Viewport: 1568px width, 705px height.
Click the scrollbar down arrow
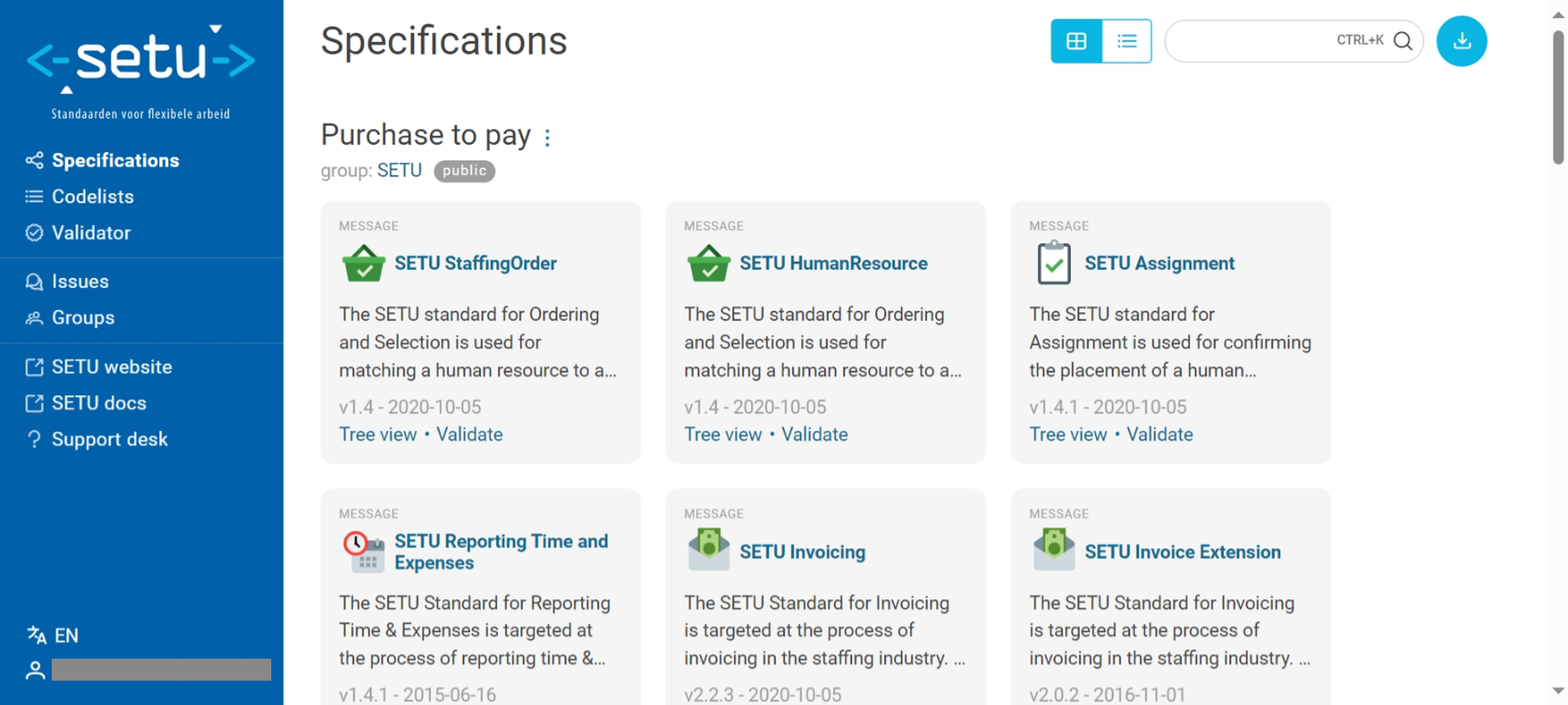coord(1558,691)
